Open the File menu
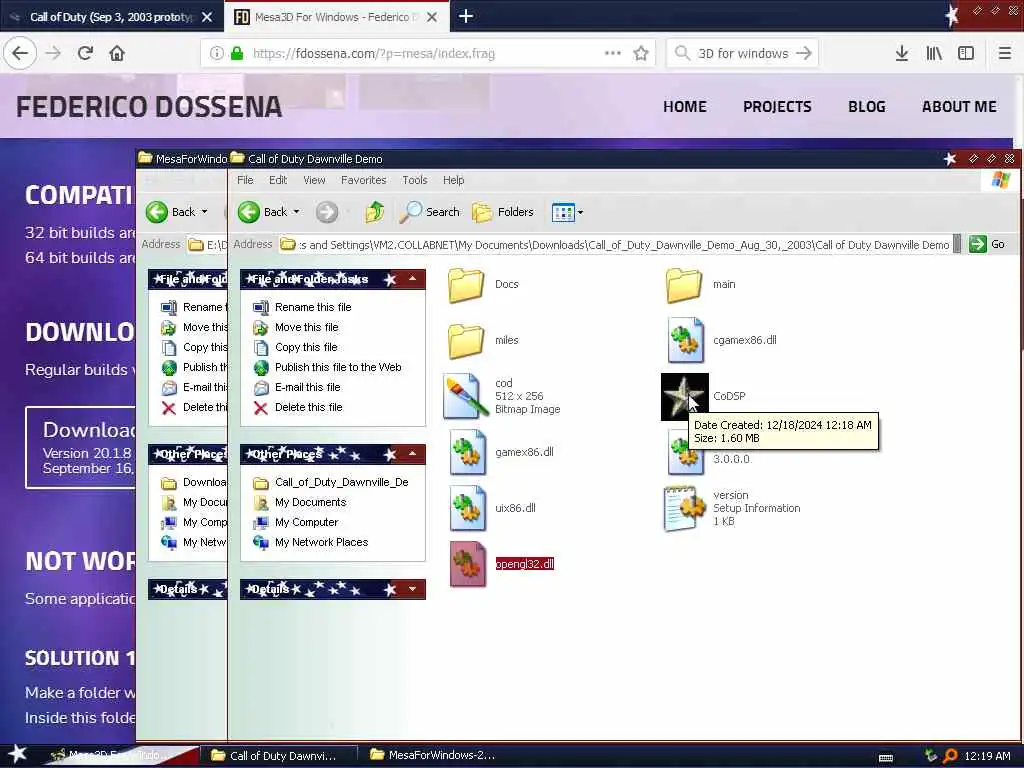Screen dimensions: 1024x768 point(246,180)
